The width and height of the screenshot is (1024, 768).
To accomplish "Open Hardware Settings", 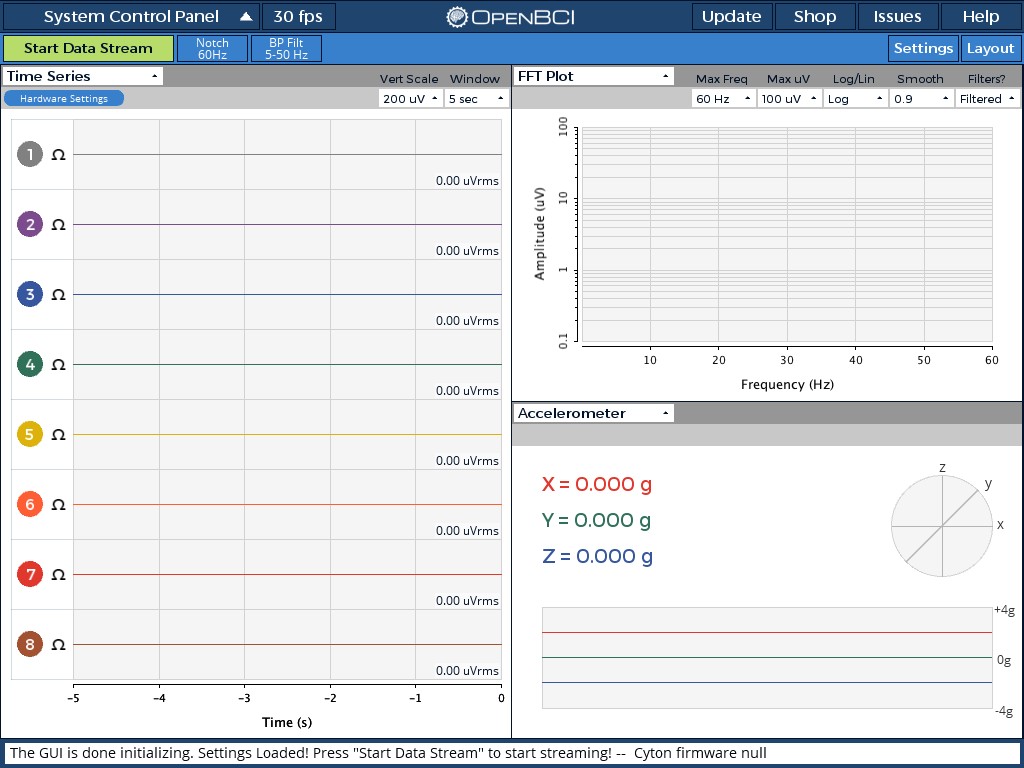I will (x=64, y=99).
